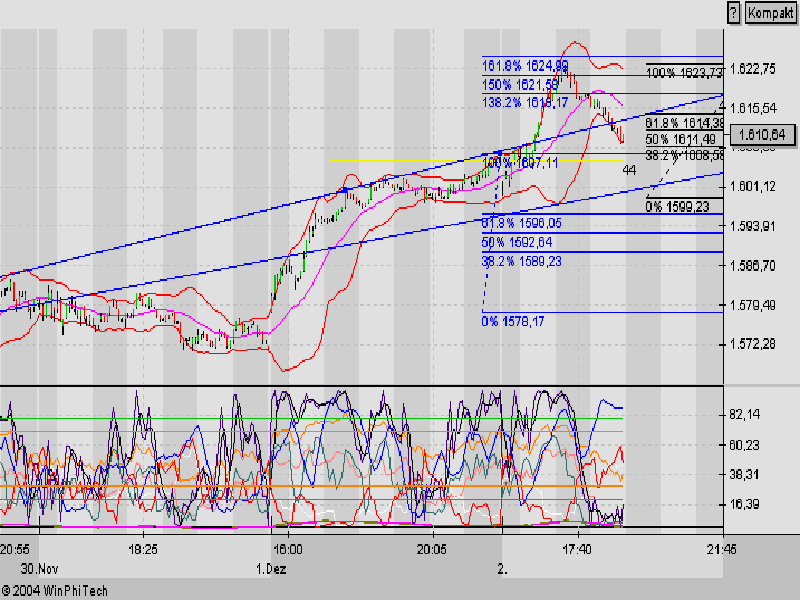Open help with the ? button
Screen dimensions: 800x600
[x=733, y=13]
